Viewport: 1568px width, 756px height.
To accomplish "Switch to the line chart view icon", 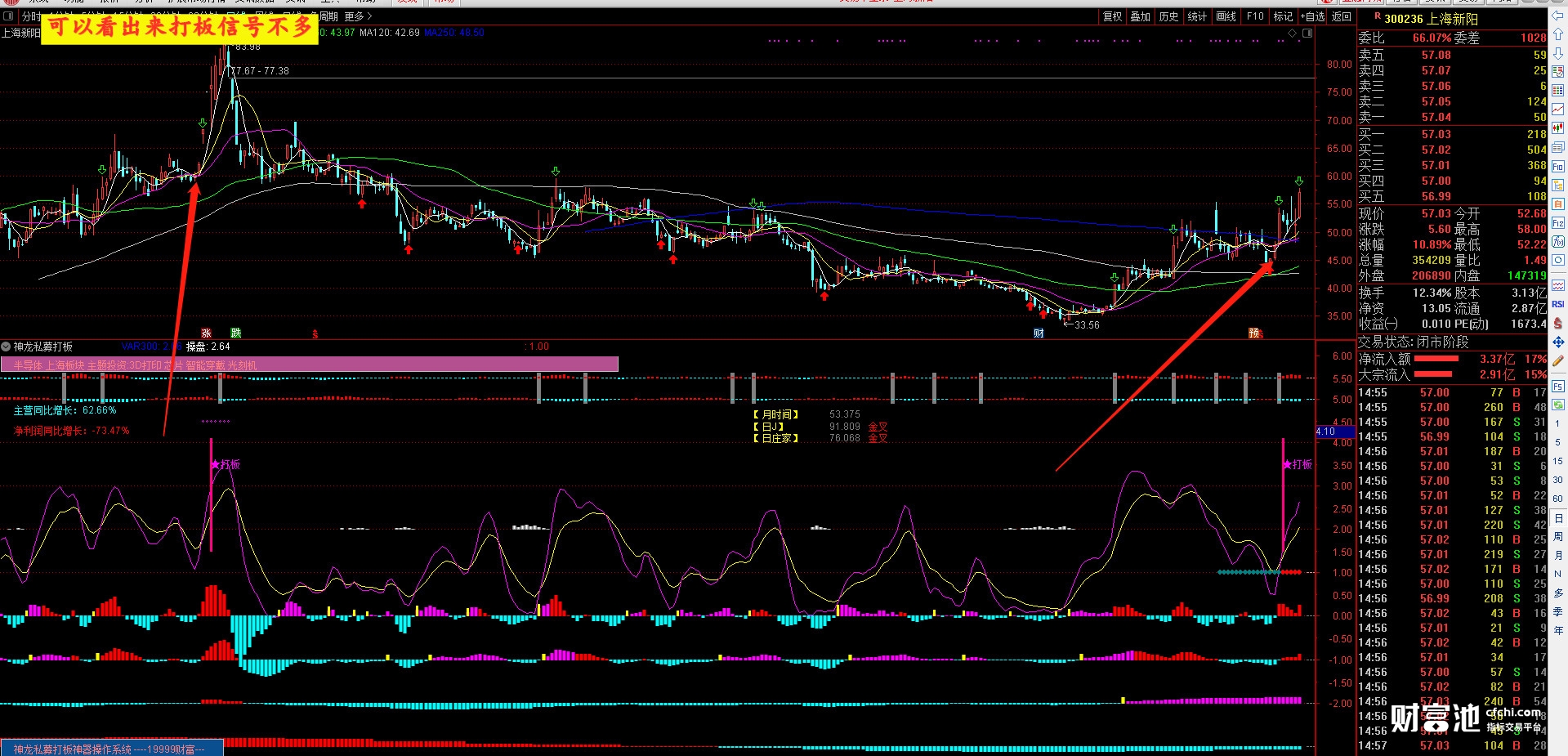I will point(1558,109).
